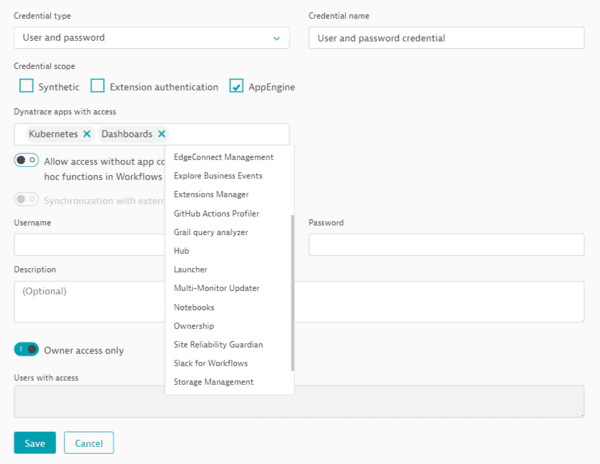This screenshot has width=600, height=464.
Task: Click the app list scrollbar
Action: pyautogui.click(x=292, y=293)
